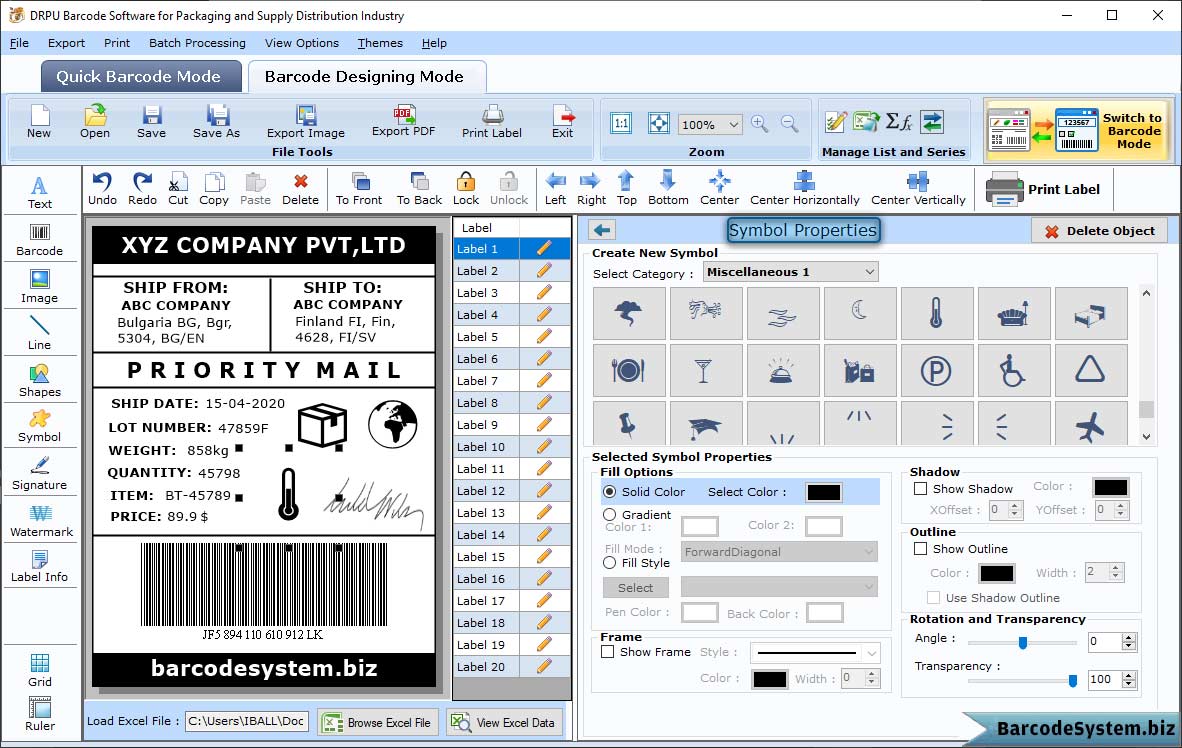Bring object To Front
Screen dimensions: 1182x748
pyautogui.click(x=359, y=189)
